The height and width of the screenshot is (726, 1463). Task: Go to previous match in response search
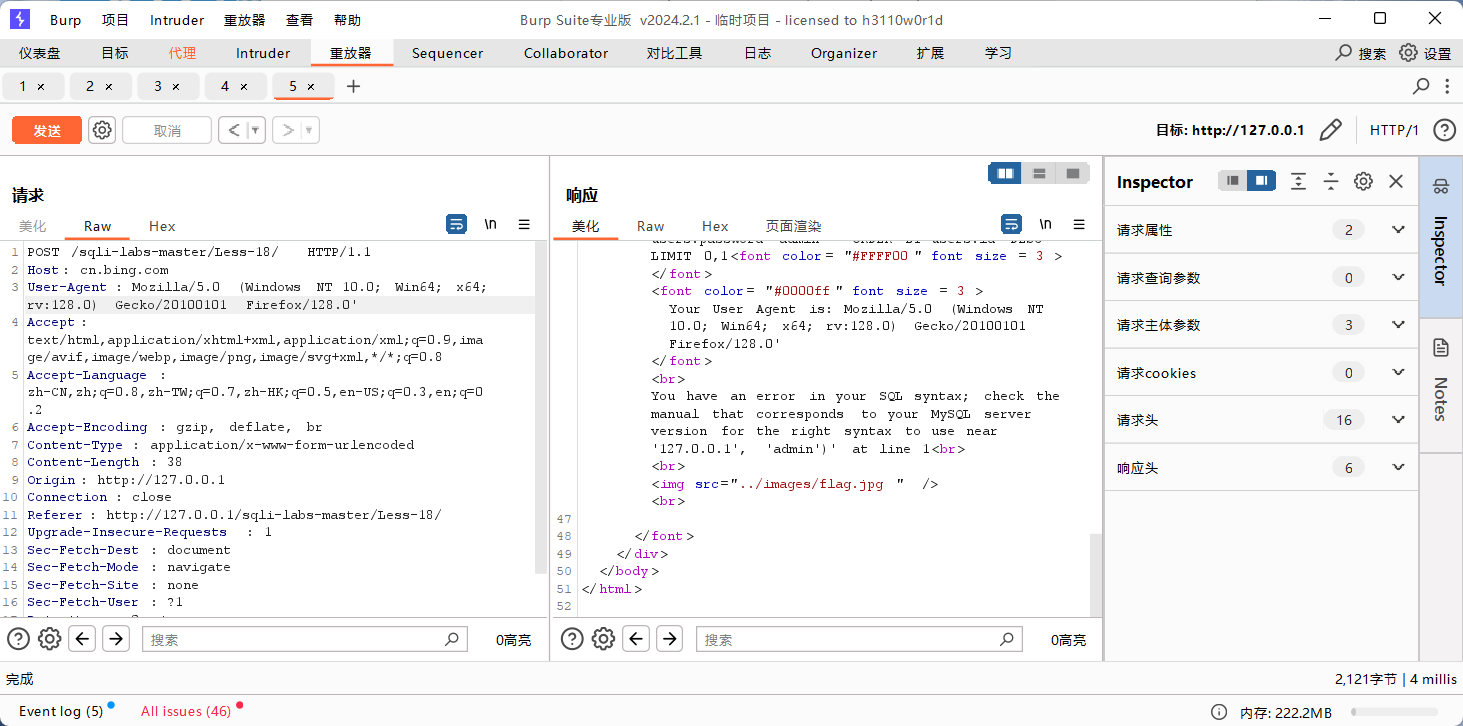636,639
